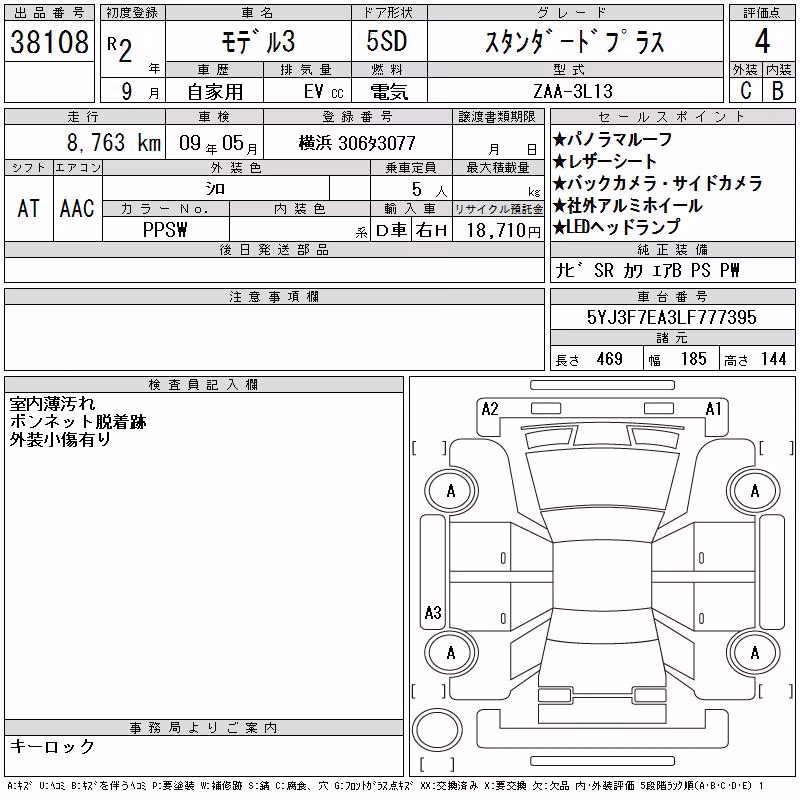Select the sales point ★社外アルミホイール
The image size is (800, 800).
628,206
